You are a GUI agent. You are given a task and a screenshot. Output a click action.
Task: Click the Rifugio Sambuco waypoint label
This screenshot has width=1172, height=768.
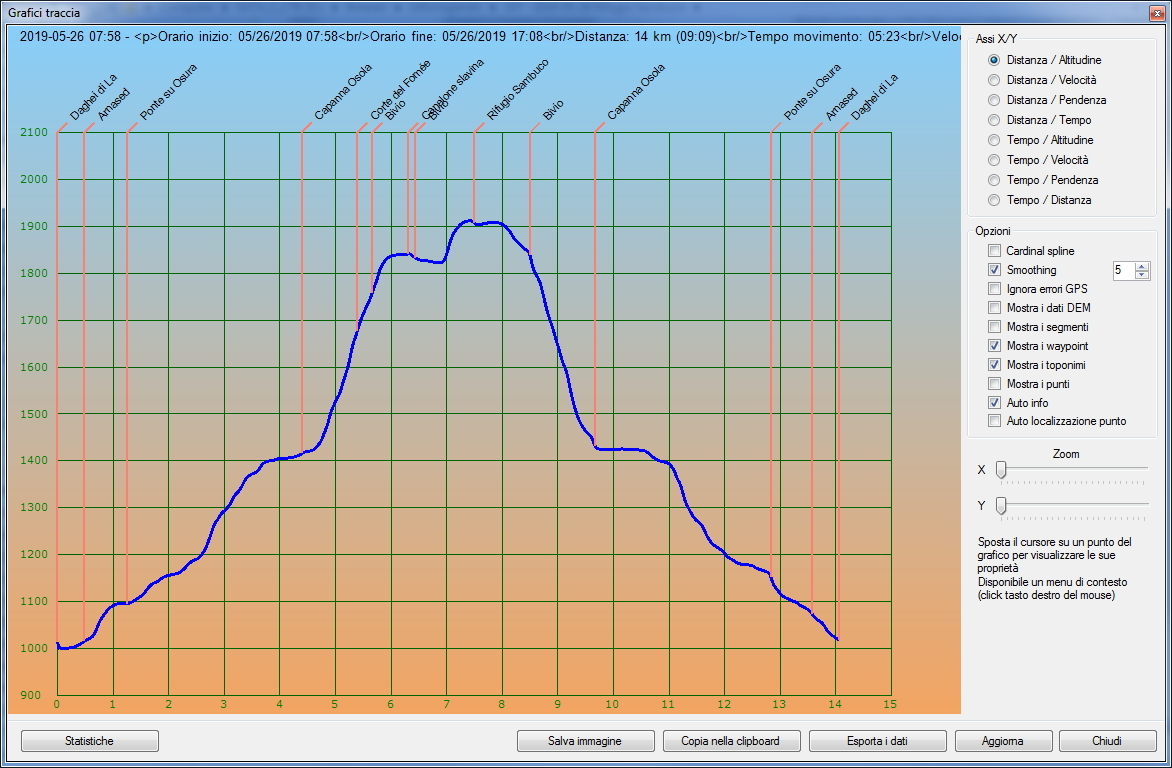(x=518, y=90)
